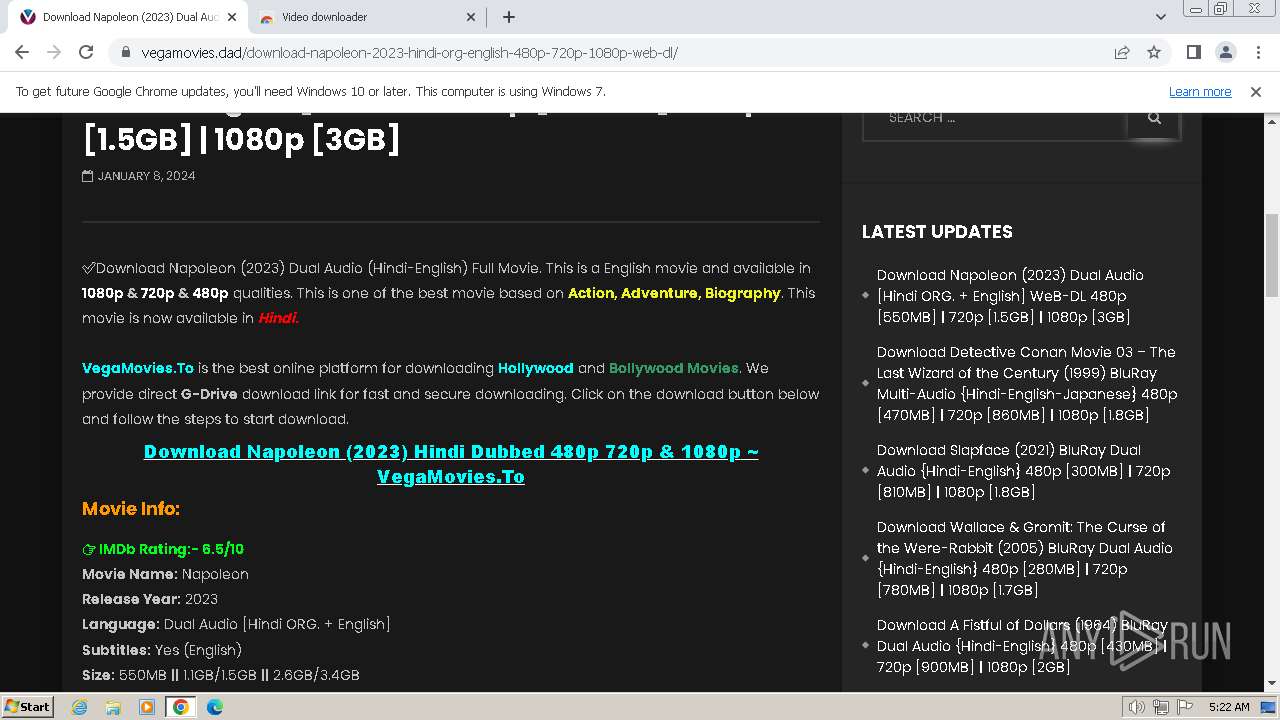The width and height of the screenshot is (1280, 720).
Task: Open Windows Media Player from taskbar
Action: 147,707
